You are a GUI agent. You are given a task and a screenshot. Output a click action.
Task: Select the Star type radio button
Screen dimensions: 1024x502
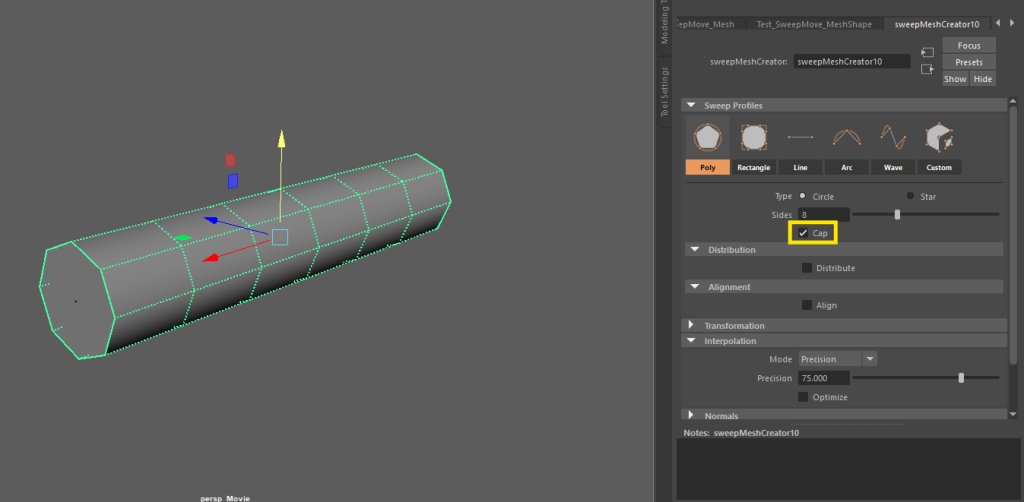pos(910,196)
